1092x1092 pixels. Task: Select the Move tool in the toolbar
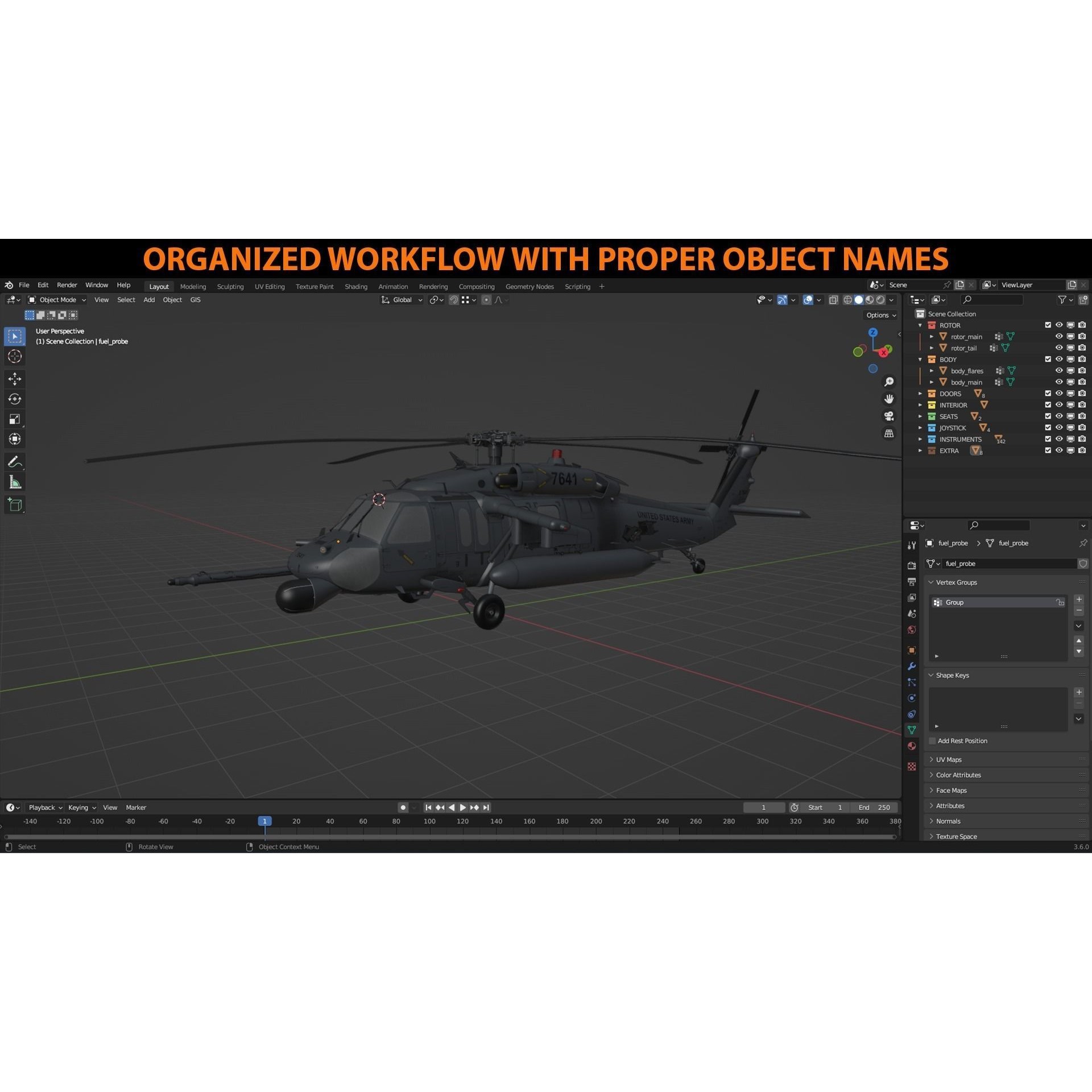coord(15,378)
